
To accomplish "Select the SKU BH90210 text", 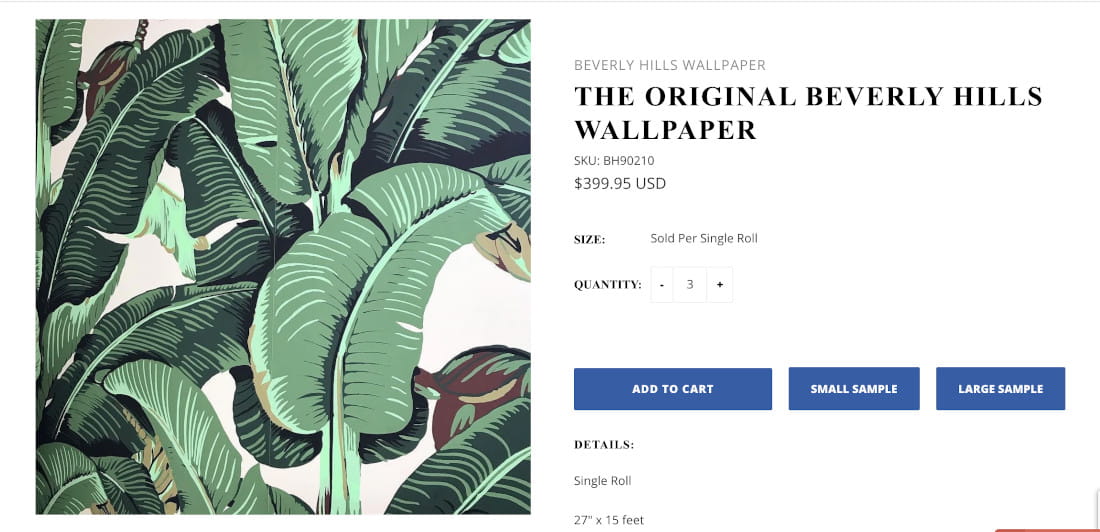I will tap(614, 160).
